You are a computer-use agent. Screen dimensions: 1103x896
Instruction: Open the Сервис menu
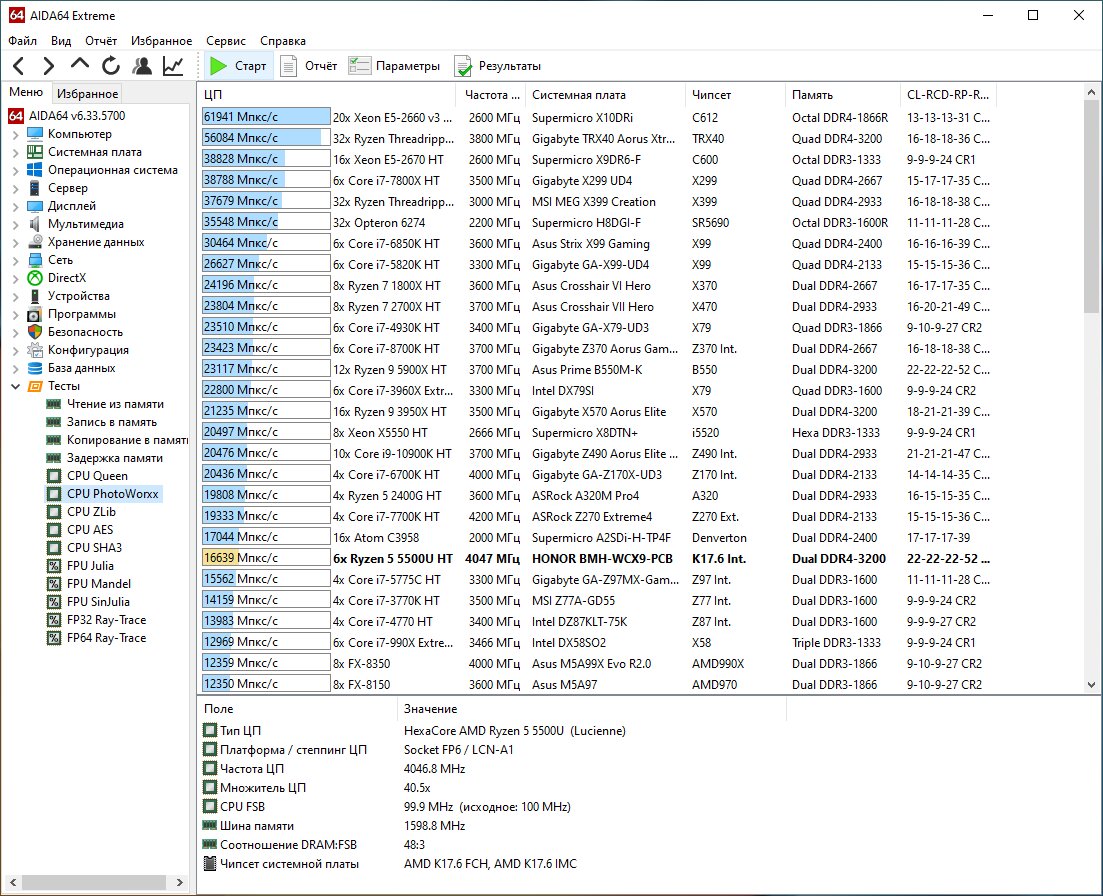(226, 41)
